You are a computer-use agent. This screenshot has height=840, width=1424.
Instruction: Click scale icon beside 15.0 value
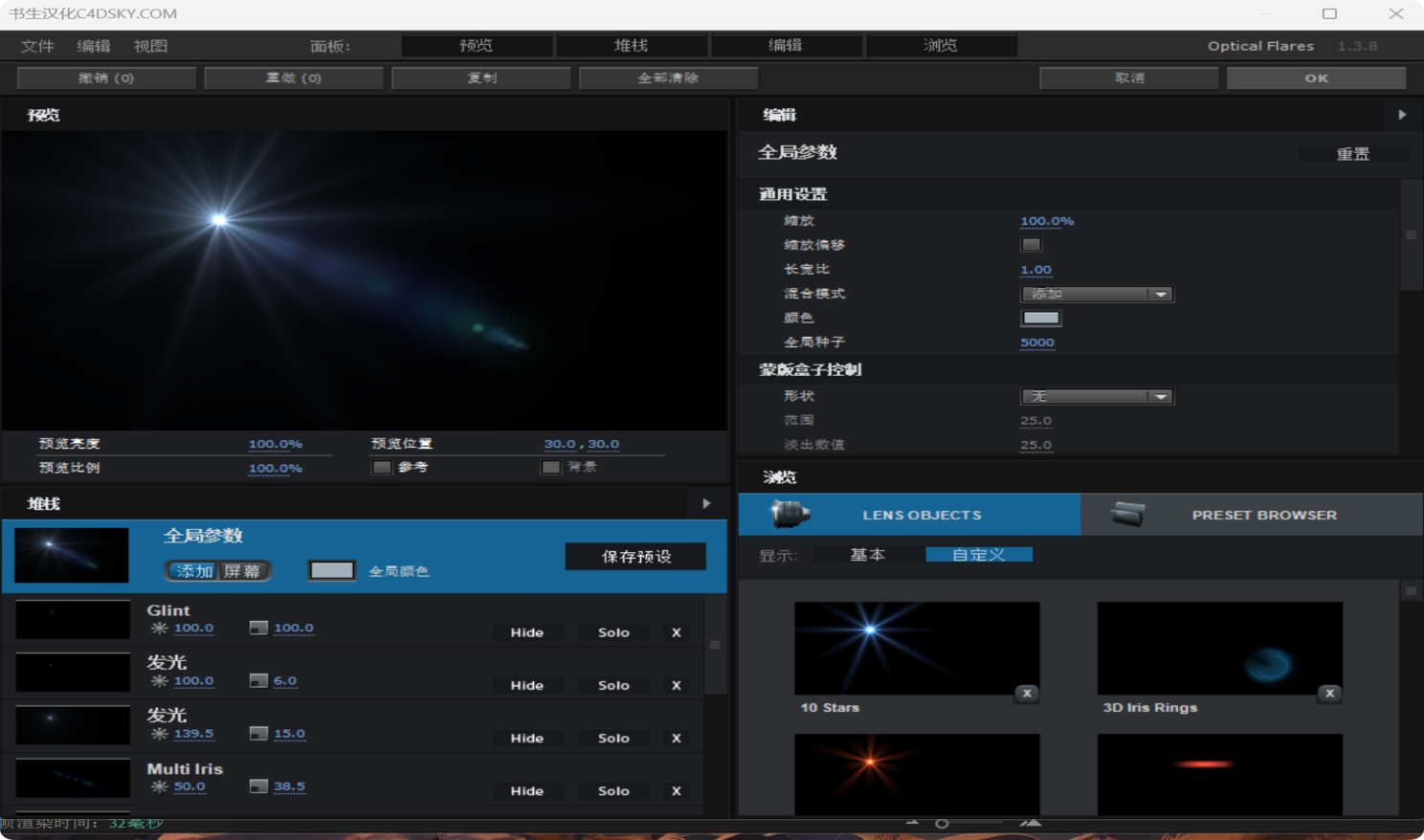click(x=258, y=734)
